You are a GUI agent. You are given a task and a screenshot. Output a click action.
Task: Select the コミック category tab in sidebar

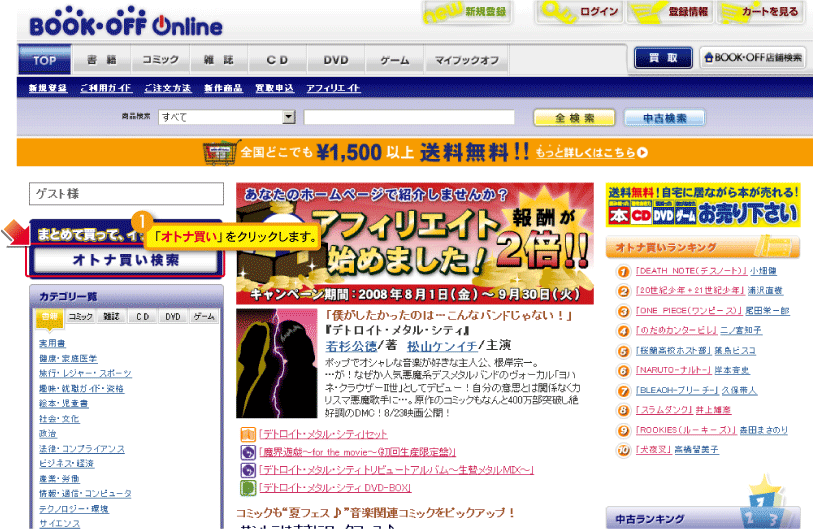tap(80, 316)
